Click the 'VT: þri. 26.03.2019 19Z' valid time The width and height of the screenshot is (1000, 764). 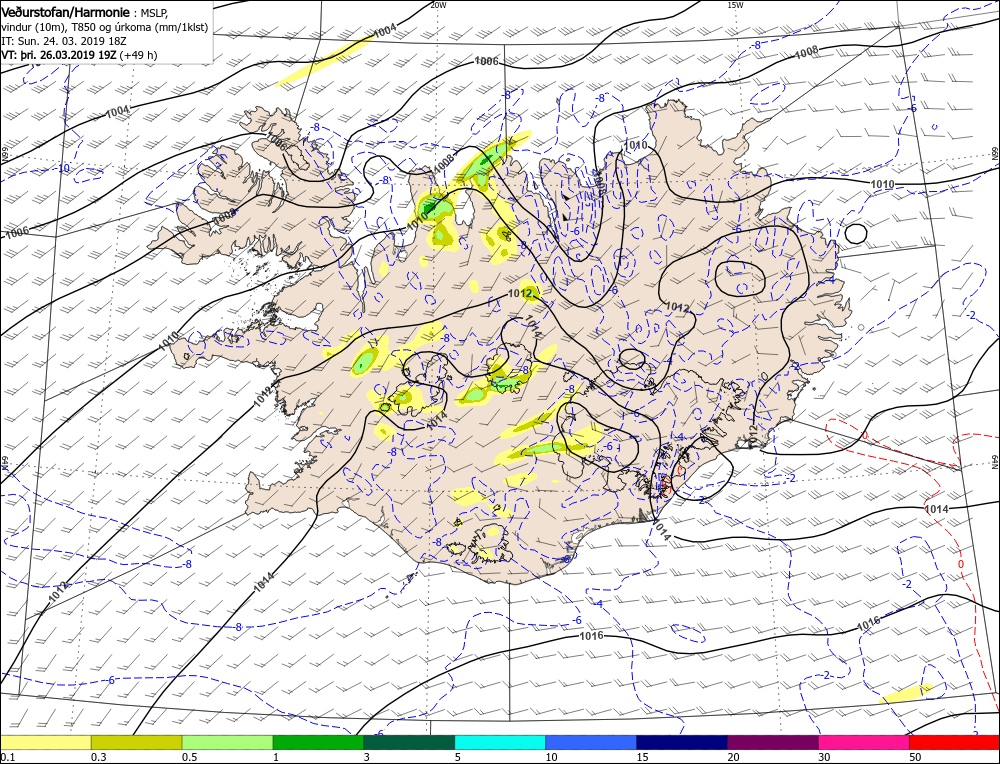[x=59, y=55]
